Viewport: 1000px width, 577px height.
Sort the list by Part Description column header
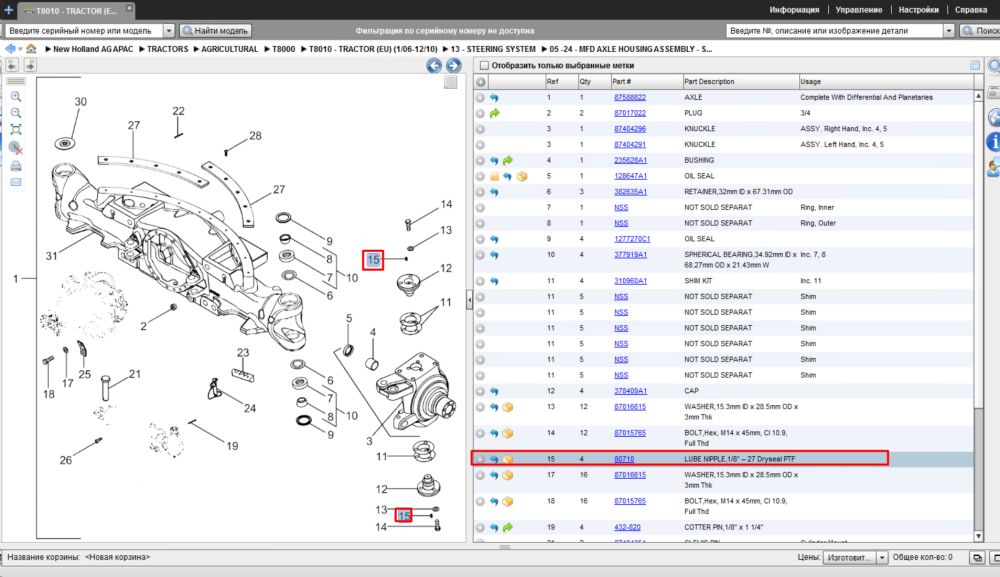[x=740, y=82]
